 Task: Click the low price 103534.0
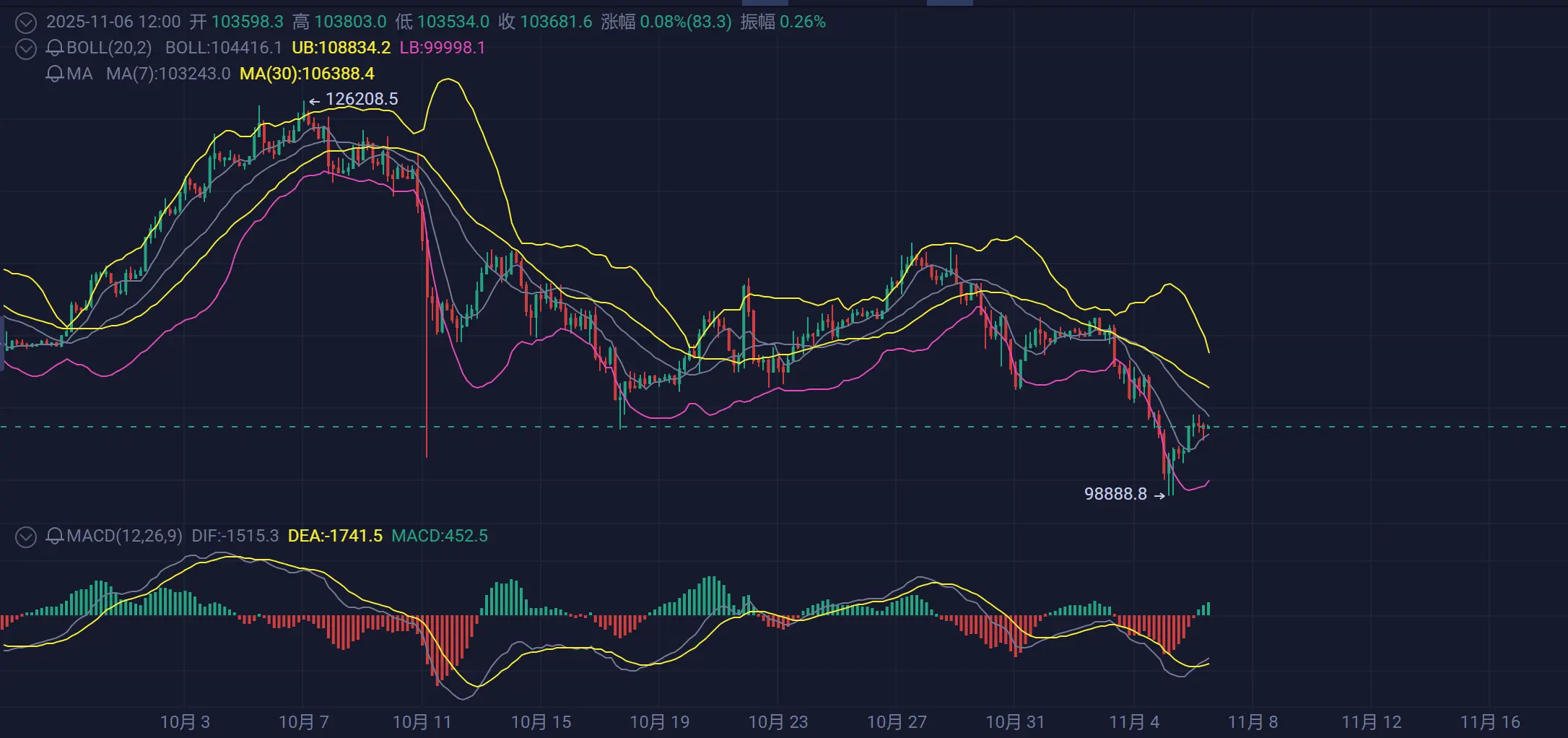coord(453,22)
